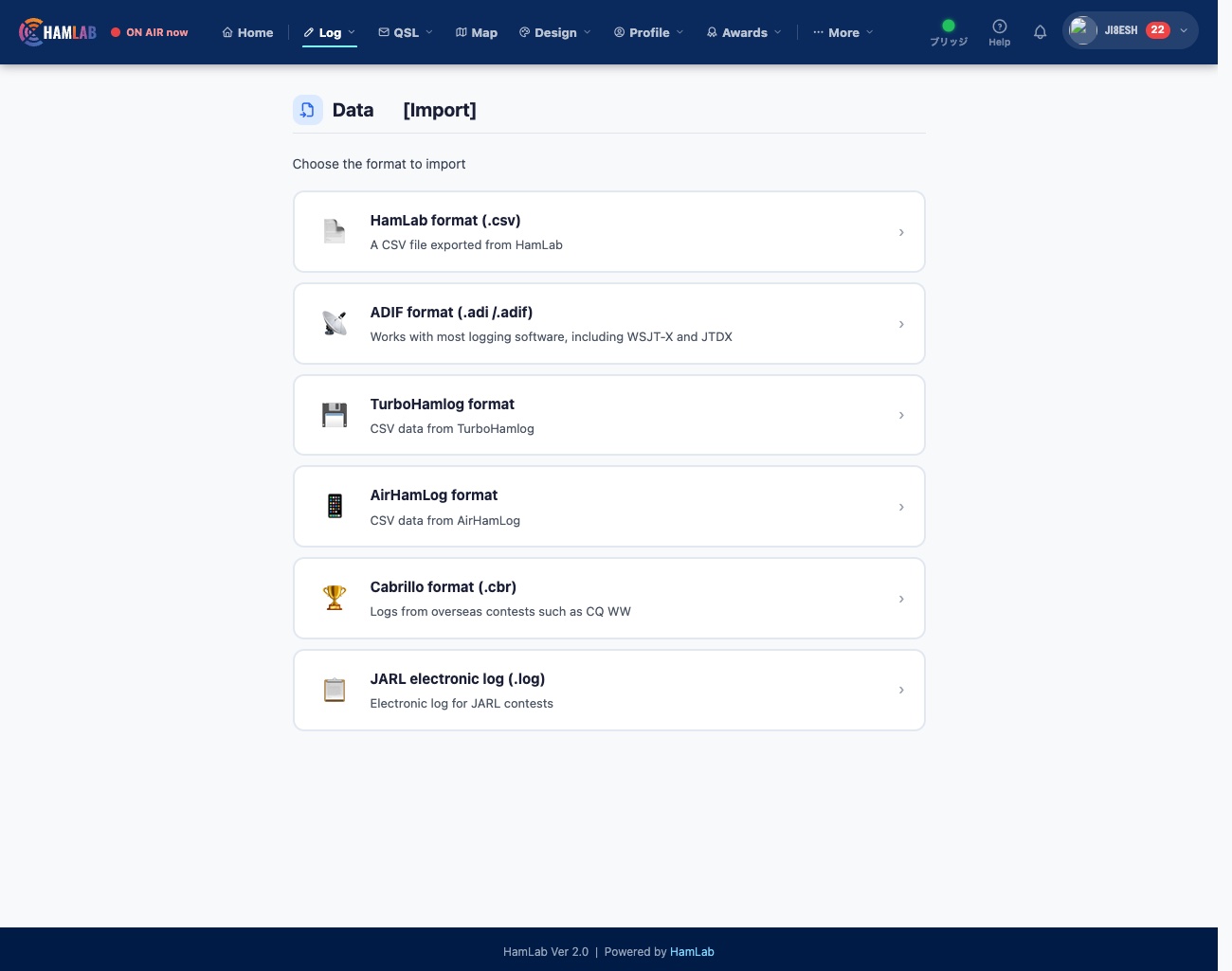Click the ON AIR now text

click(x=157, y=32)
